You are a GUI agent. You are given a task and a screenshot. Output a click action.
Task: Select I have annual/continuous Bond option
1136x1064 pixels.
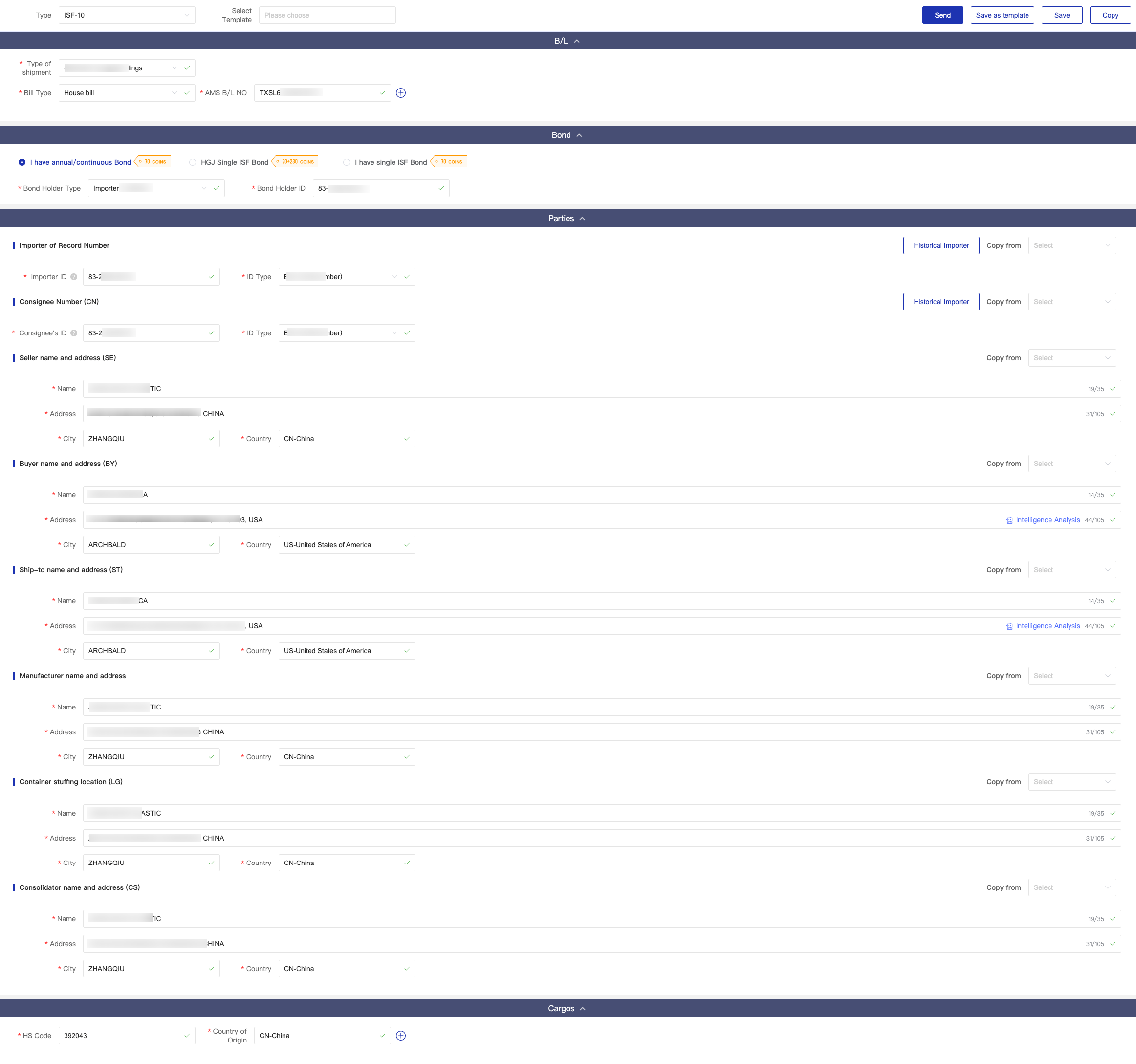(x=22, y=162)
